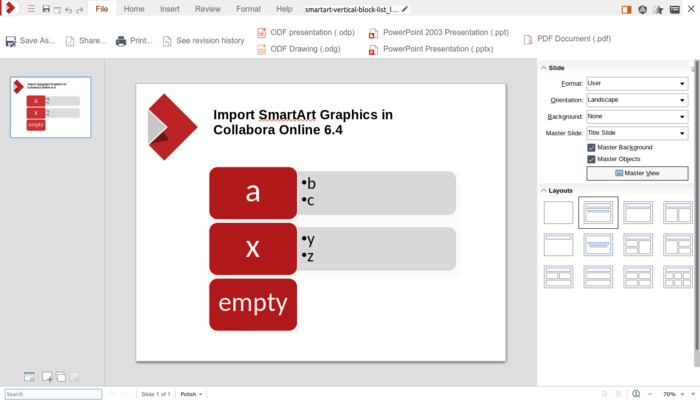Download as ODF Drawing (.odg)
The image size is (700, 402).
point(299,49)
